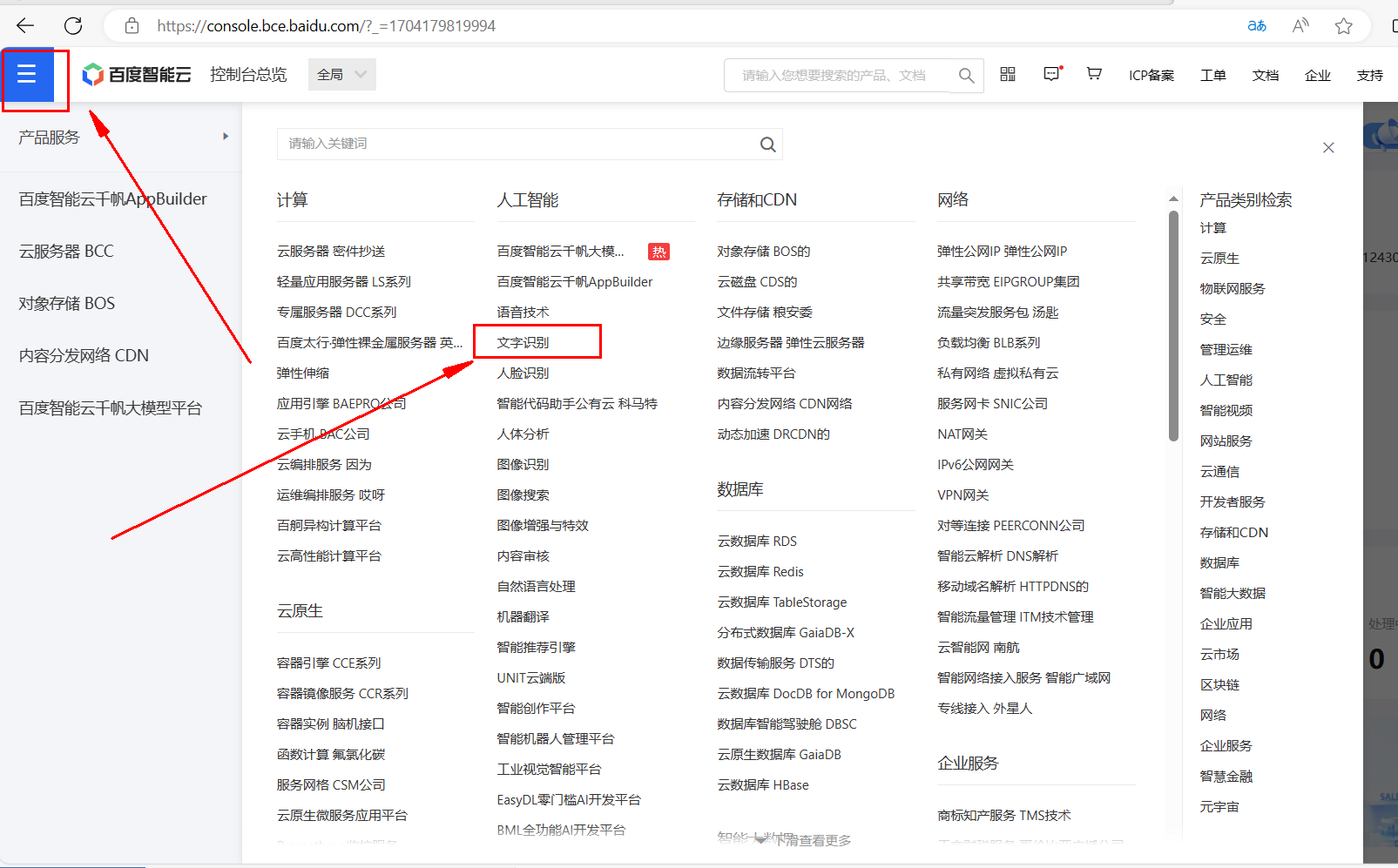This screenshot has width=1398, height=868.
Task: Open 云数据库 RDS link
Action: (x=757, y=542)
